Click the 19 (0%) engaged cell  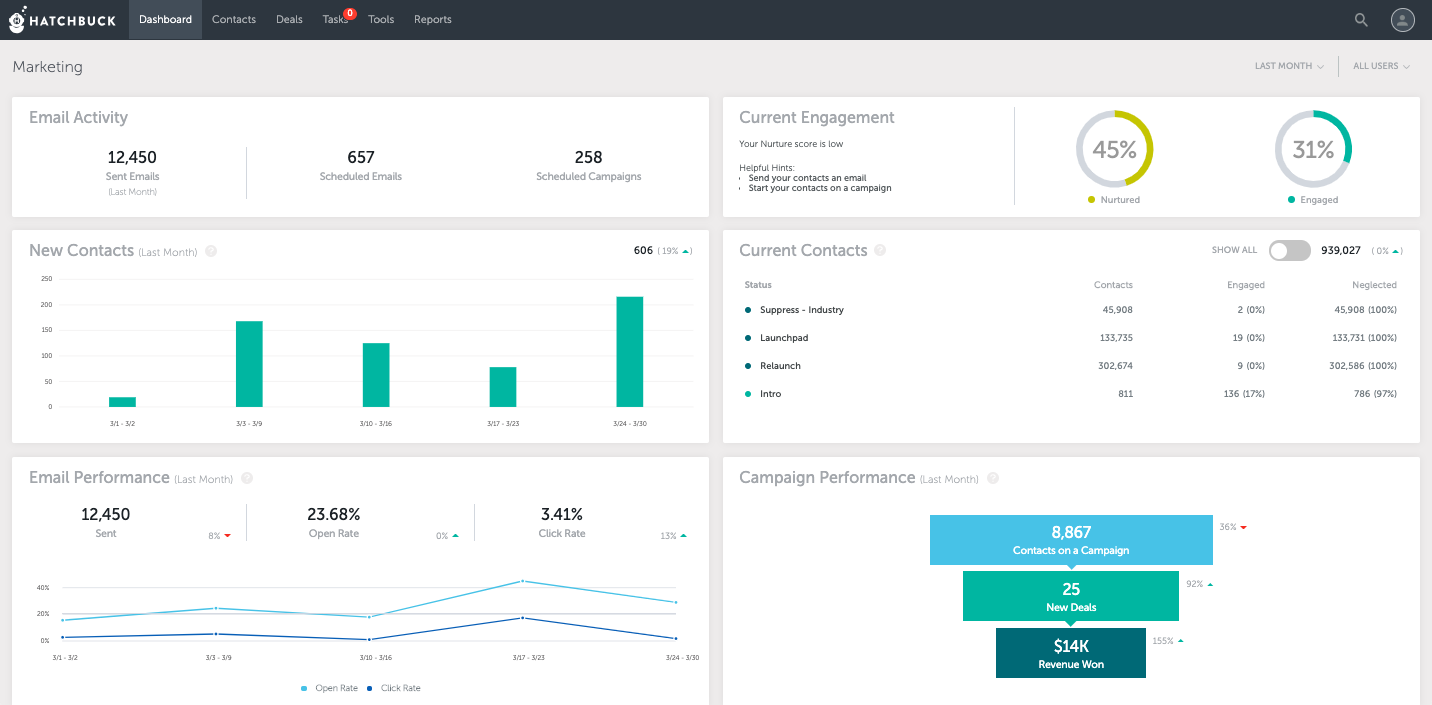pyautogui.click(x=1249, y=338)
